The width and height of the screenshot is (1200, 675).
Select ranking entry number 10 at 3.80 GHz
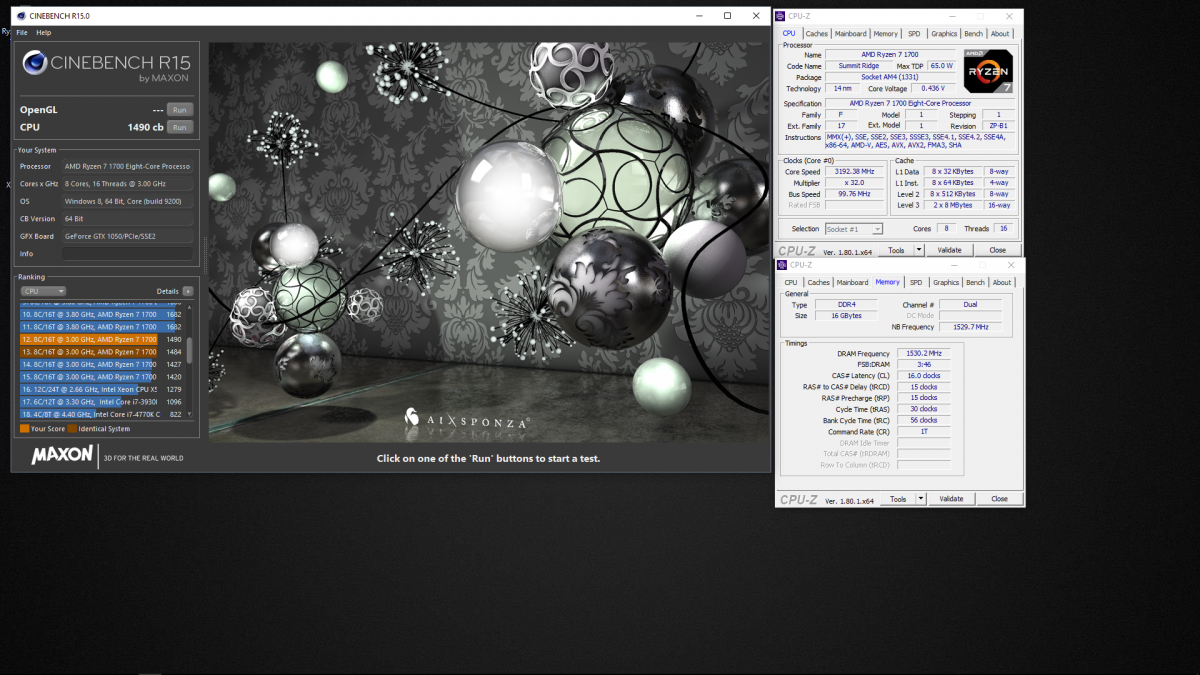pos(101,314)
